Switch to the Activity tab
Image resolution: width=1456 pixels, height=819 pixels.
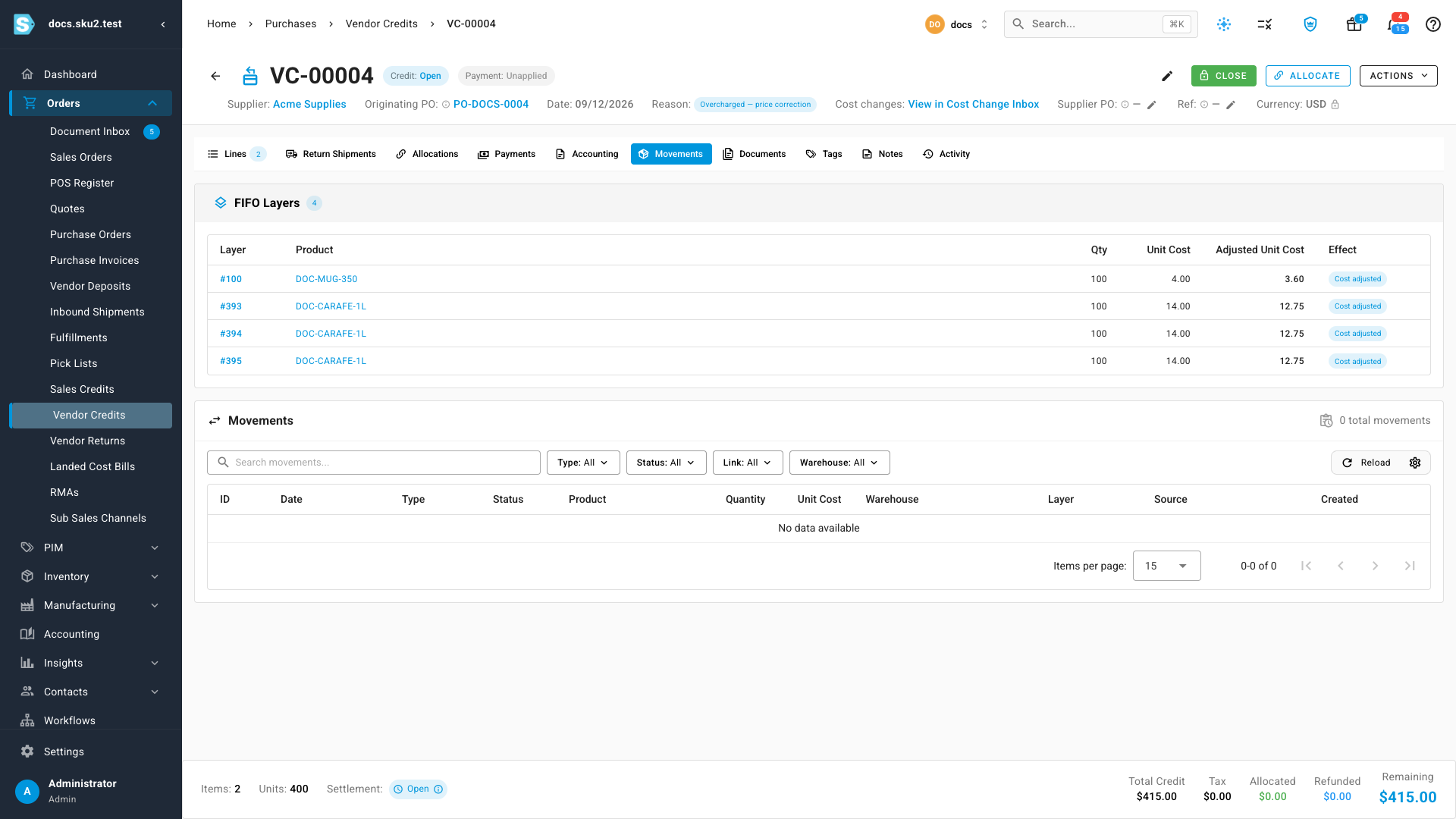click(946, 154)
